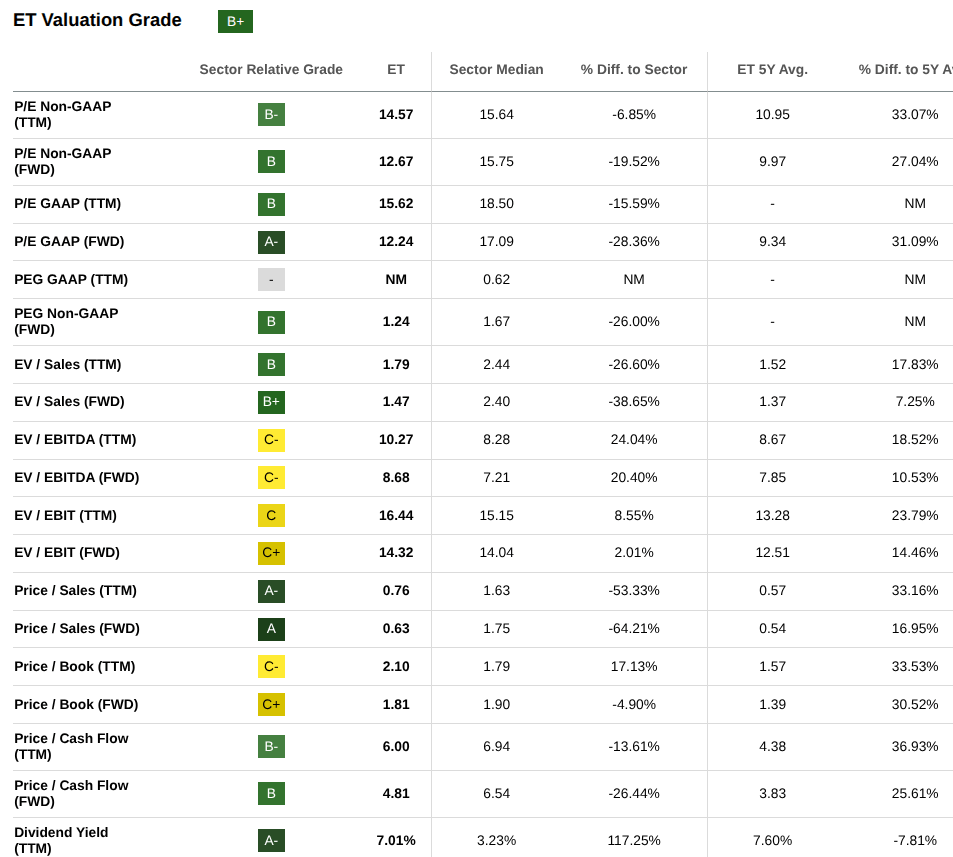Select the ET value 10.27

point(396,439)
